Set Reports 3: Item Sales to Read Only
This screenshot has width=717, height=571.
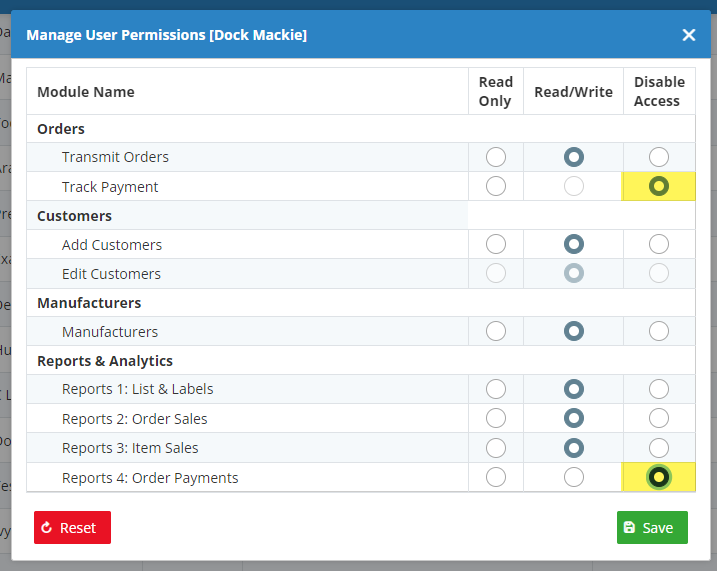496,448
